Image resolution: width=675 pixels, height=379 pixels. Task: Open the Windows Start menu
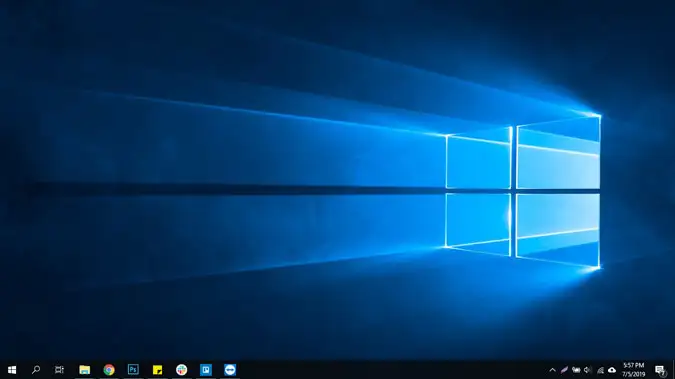(x=12, y=370)
